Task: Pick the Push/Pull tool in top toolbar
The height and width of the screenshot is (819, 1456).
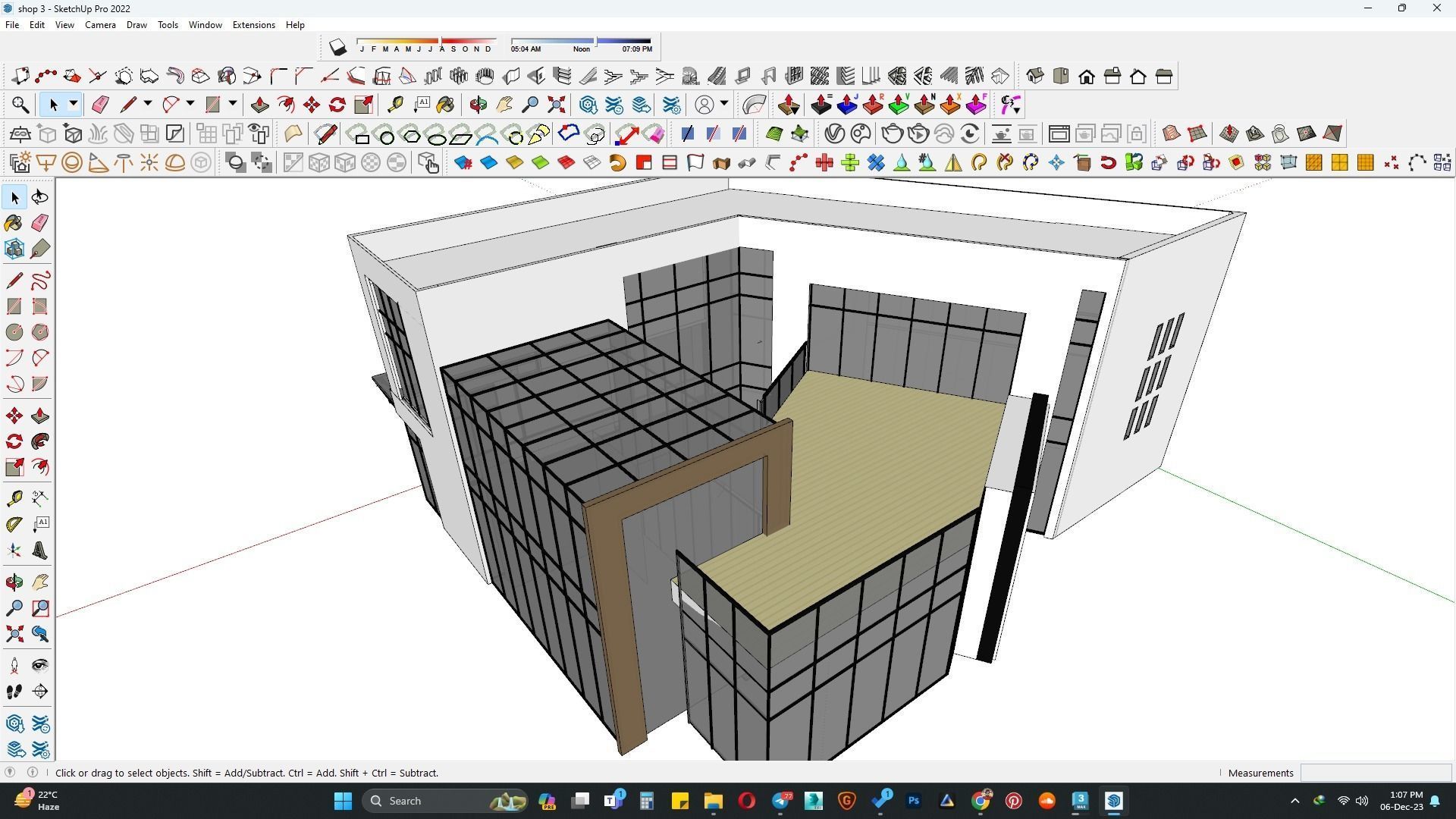Action: (x=260, y=105)
